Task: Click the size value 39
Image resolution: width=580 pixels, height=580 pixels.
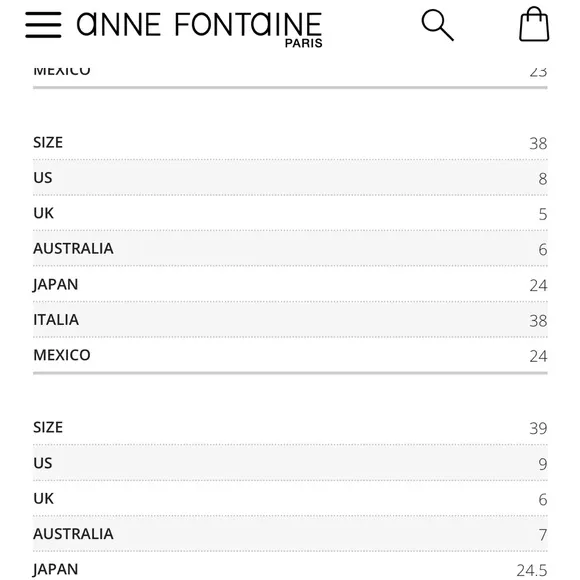Action: click(538, 428)
